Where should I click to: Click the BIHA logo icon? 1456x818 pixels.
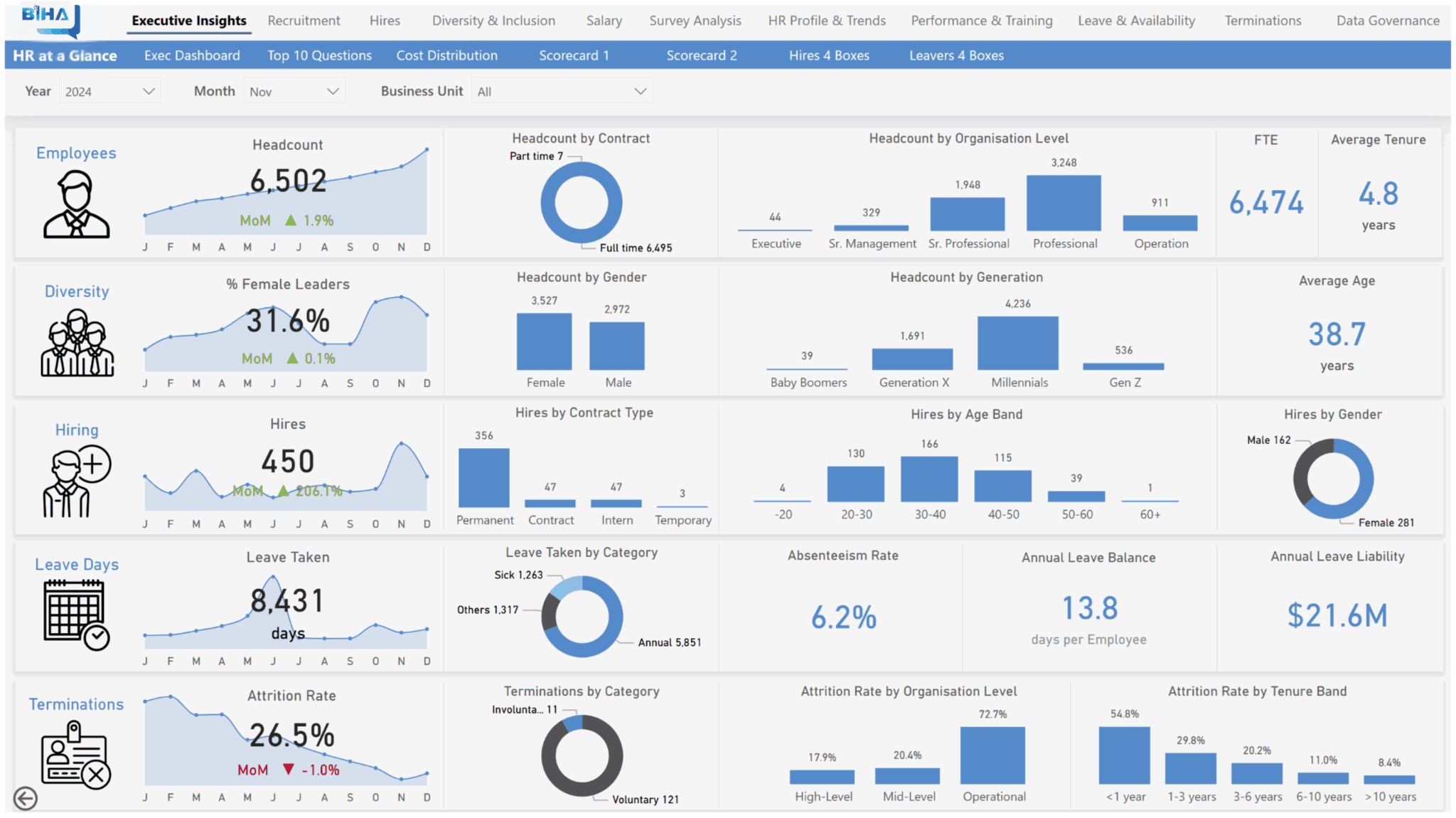50,20
